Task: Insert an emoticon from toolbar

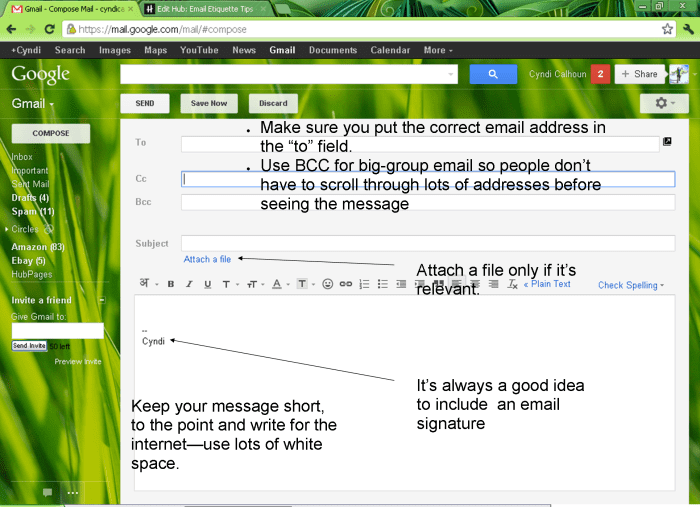Action: [327, 284]
